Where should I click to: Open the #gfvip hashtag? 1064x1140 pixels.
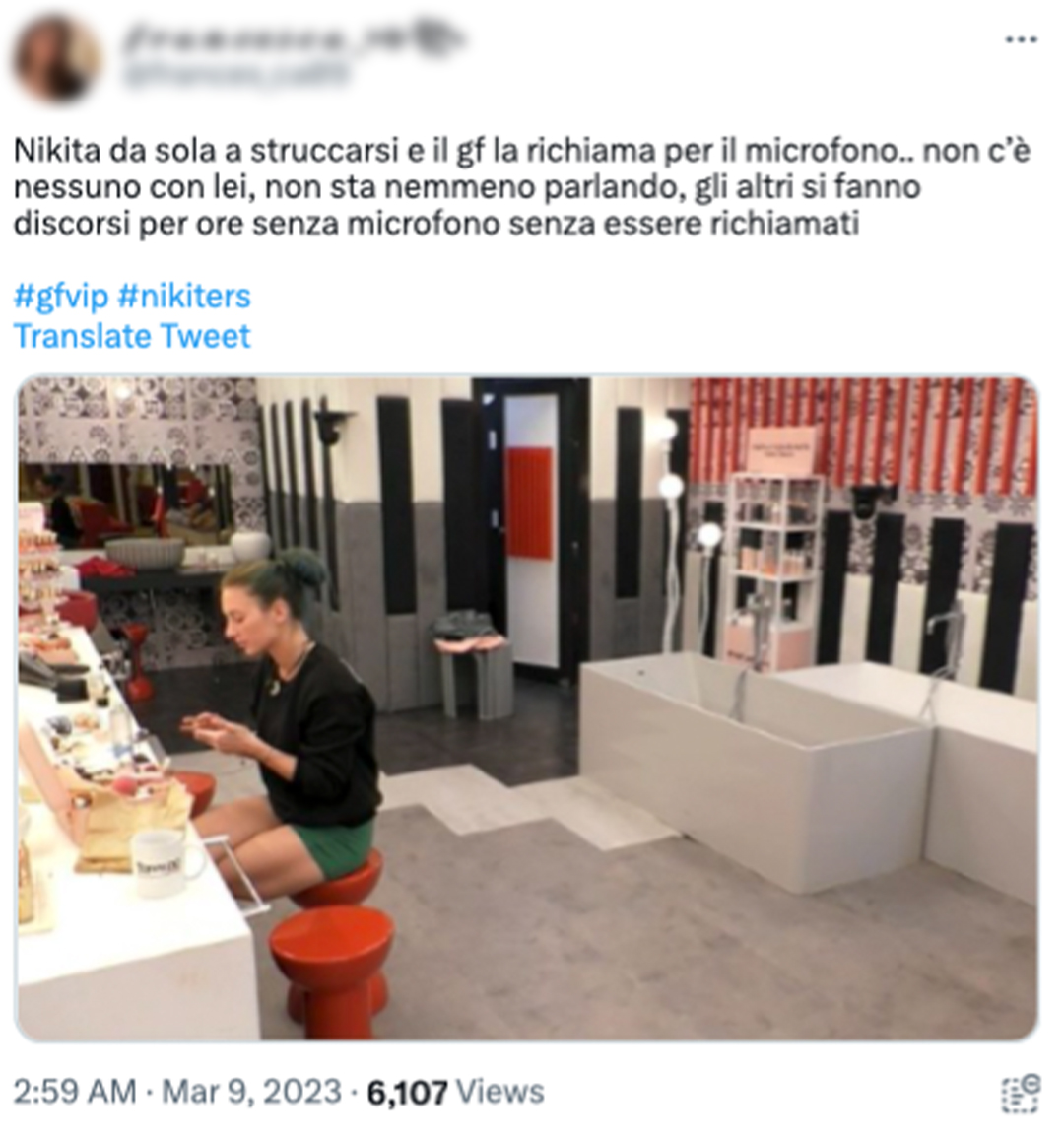[x=61, y=297]
